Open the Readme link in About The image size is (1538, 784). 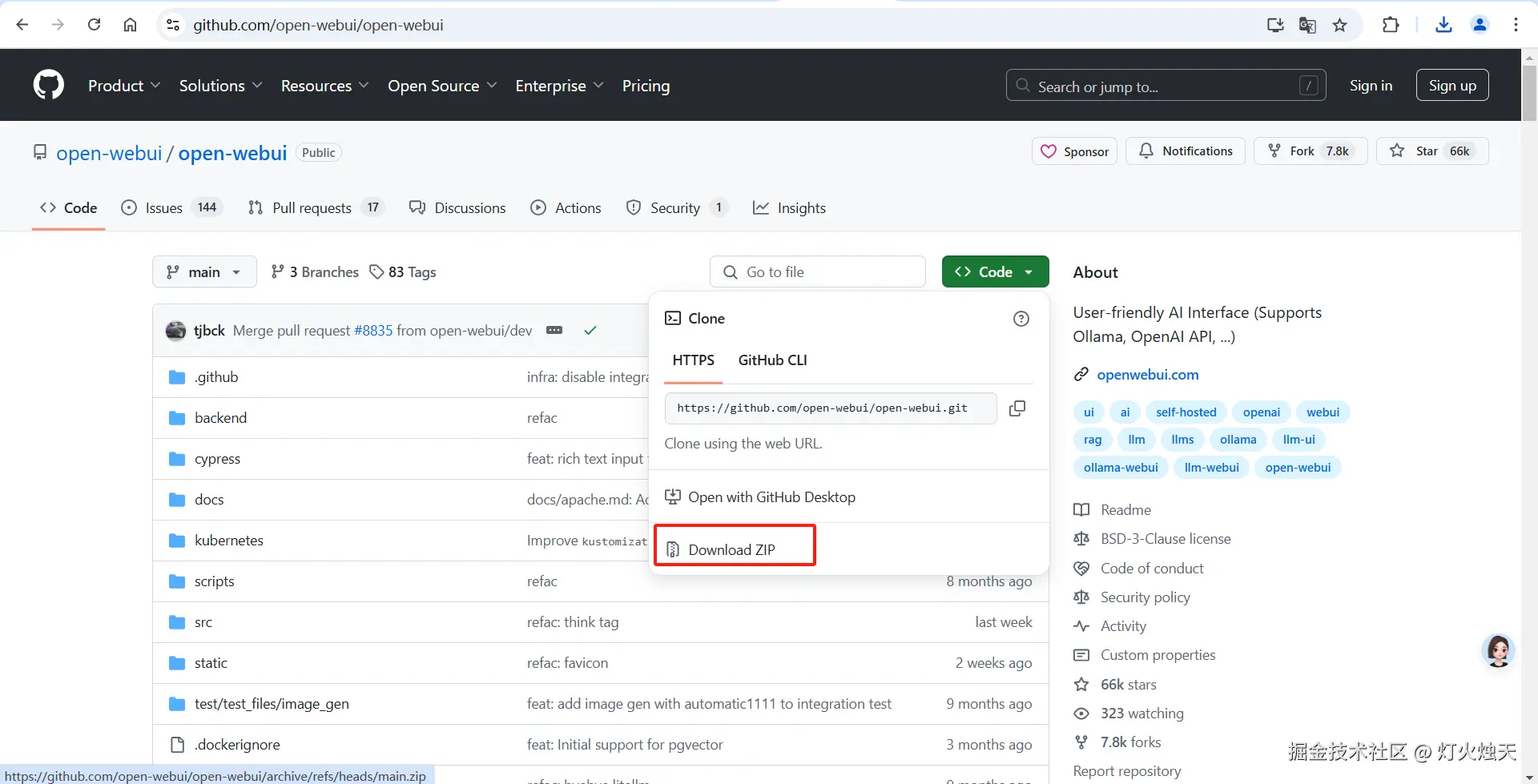pyautogui.click(x=1125, y=510)
